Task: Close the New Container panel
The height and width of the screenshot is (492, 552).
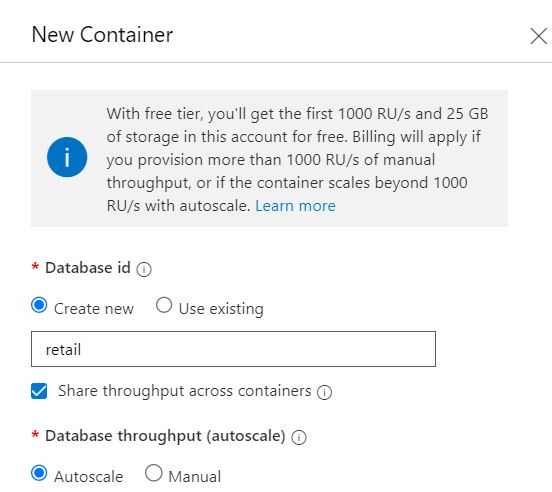Action: point(538,36)
